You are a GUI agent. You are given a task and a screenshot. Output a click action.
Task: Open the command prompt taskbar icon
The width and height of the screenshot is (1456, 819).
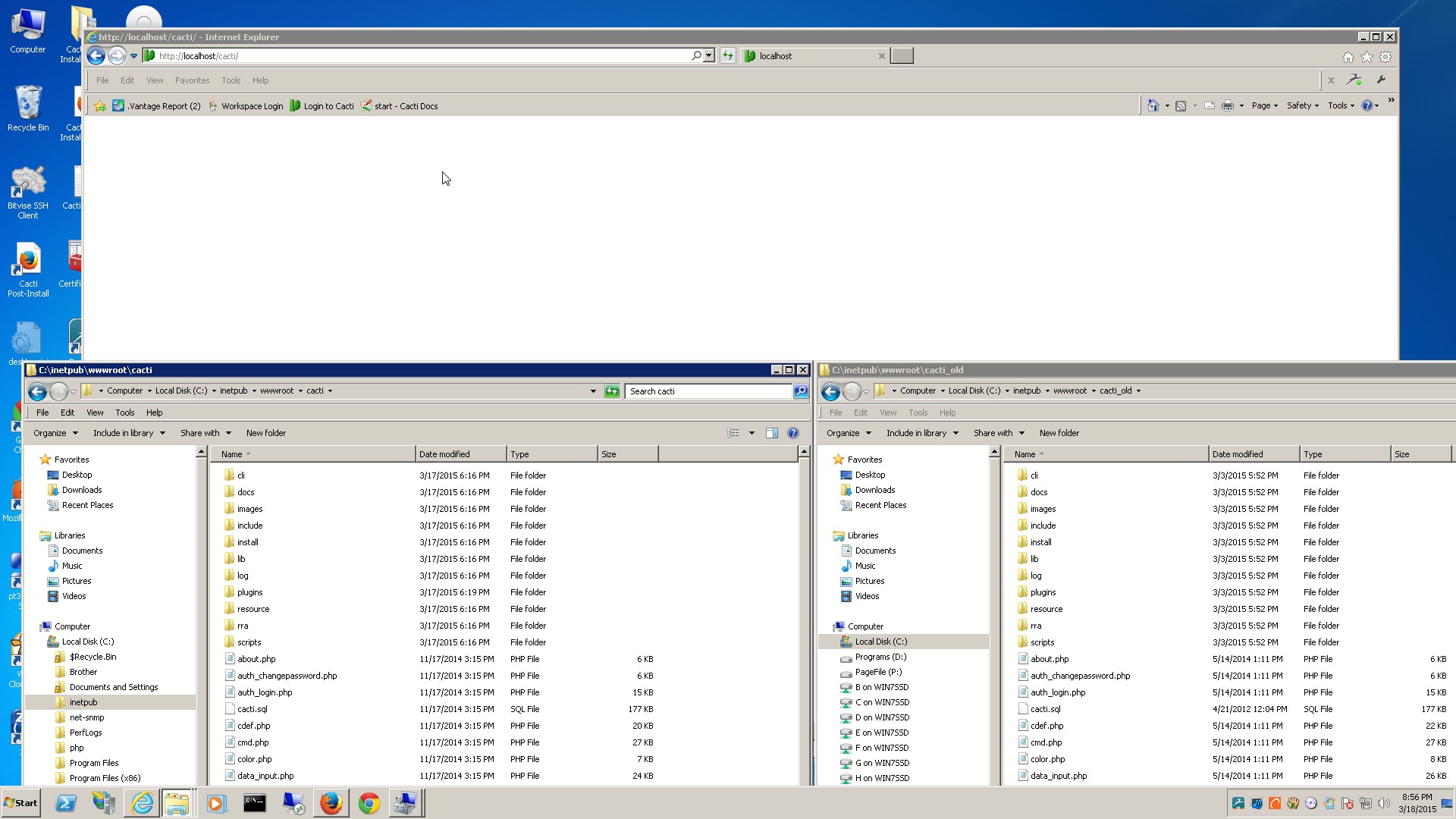[x=255, y=803]
